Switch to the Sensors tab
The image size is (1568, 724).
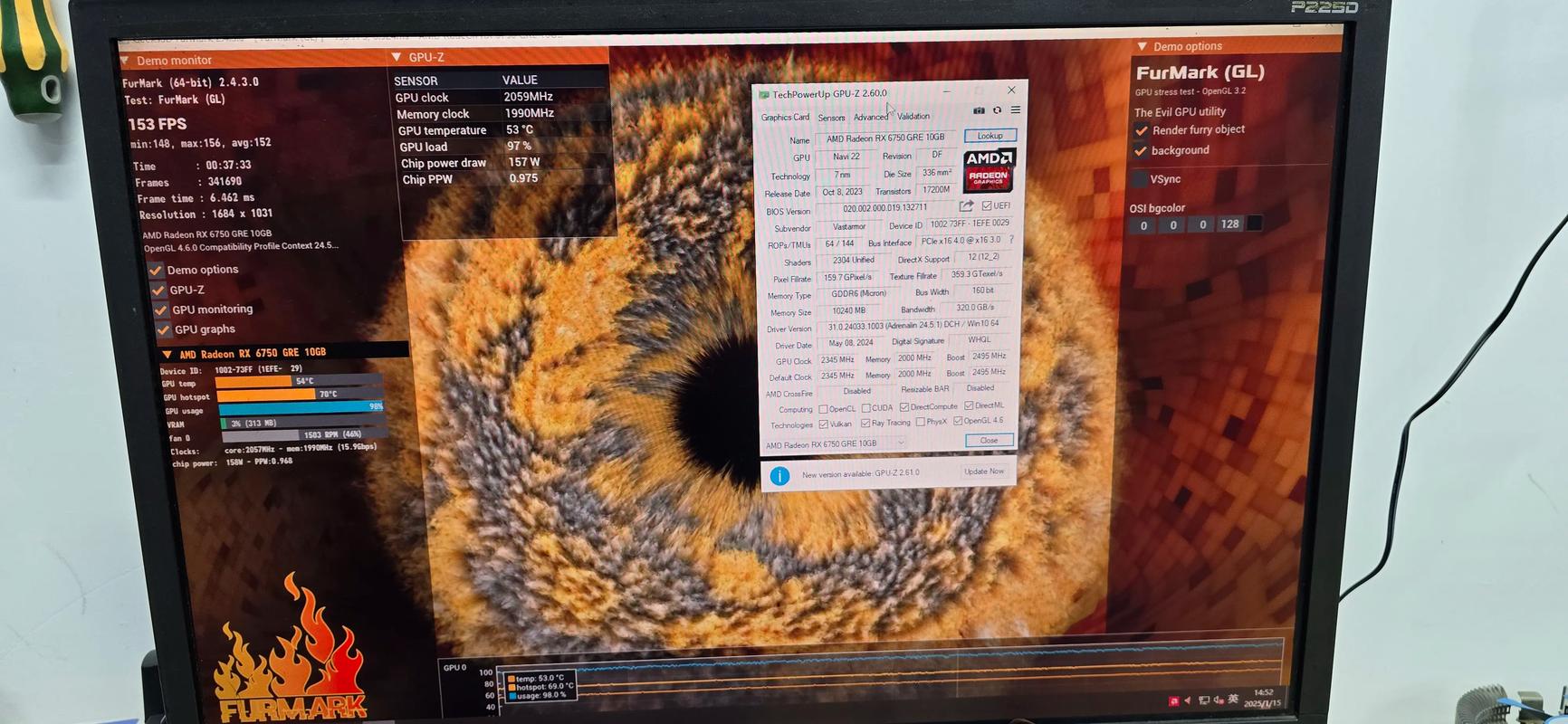(x=831, y=118)
